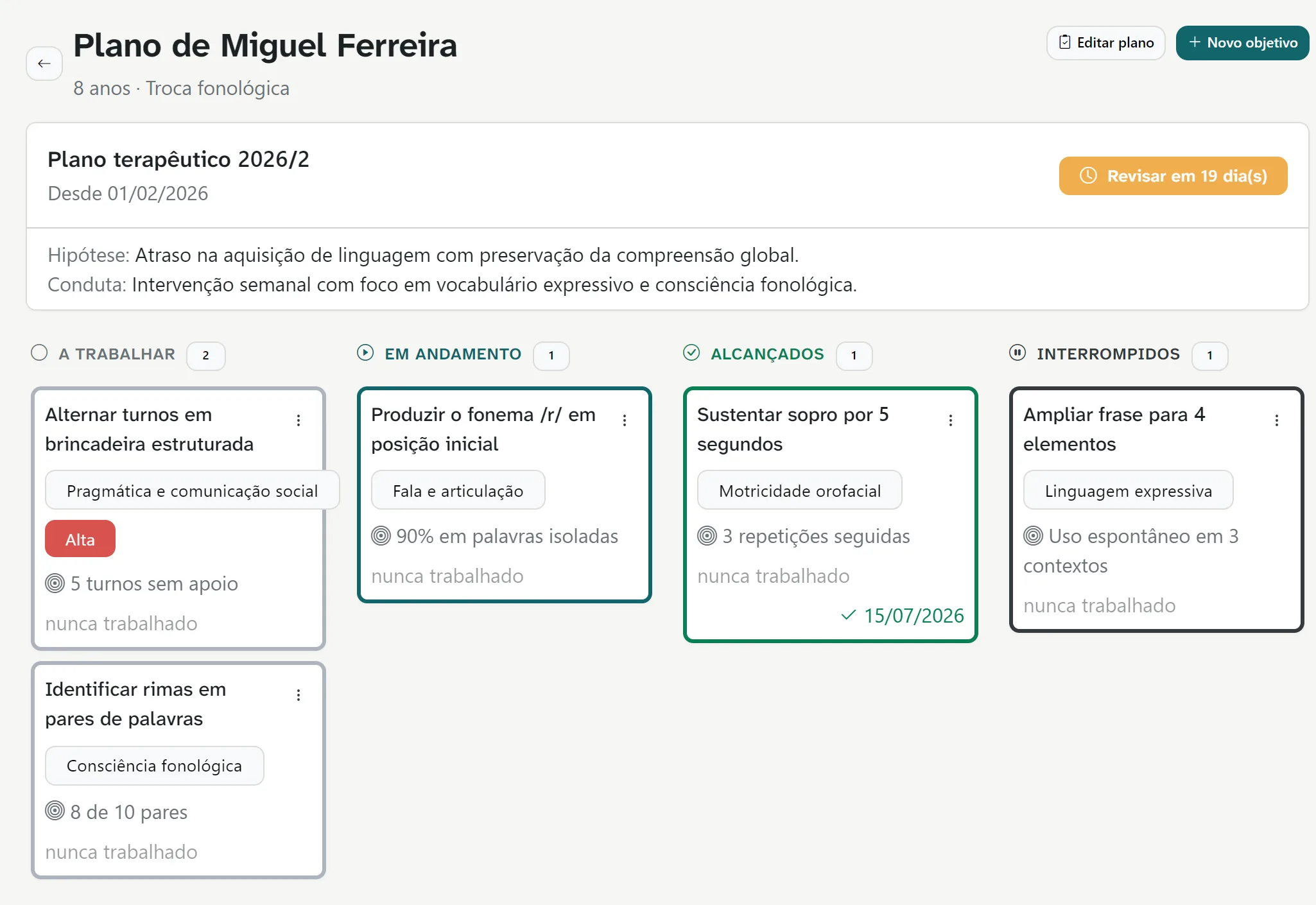Click the Em Andamento play icon
Screen dimensions: 1316x905
pos(365,353)
